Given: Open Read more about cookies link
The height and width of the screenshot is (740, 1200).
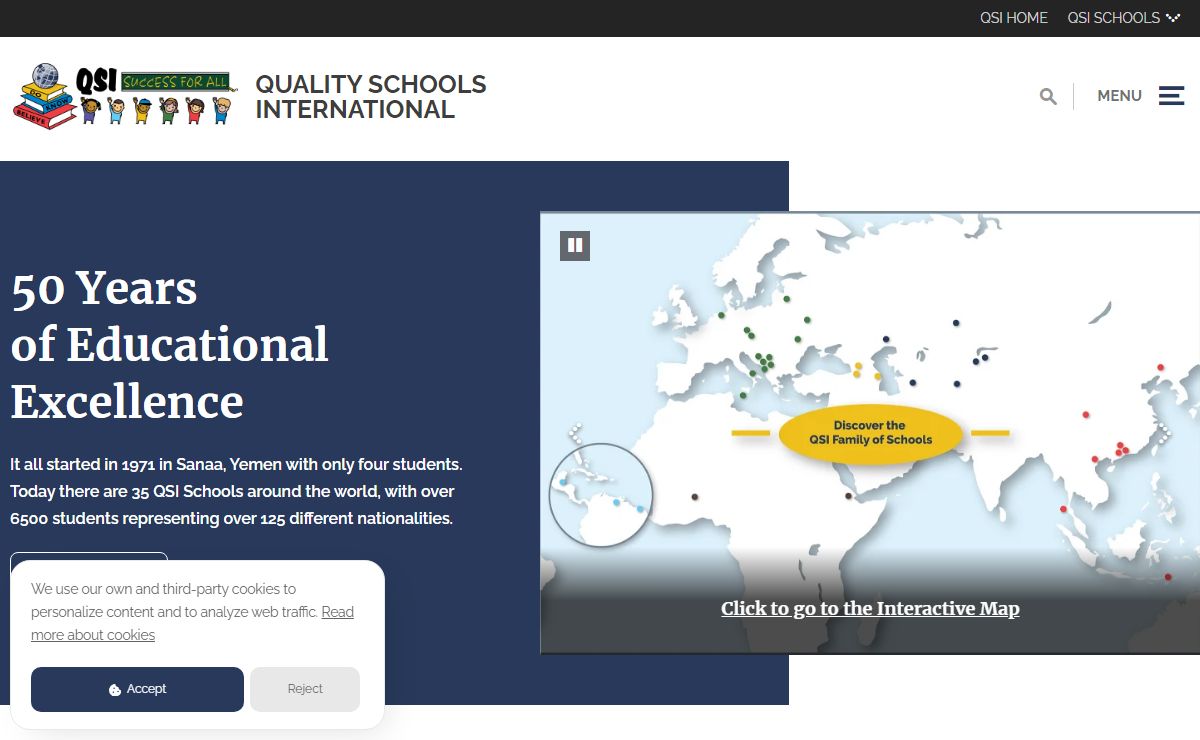Looking at the screenshot, I should (192, 624).
